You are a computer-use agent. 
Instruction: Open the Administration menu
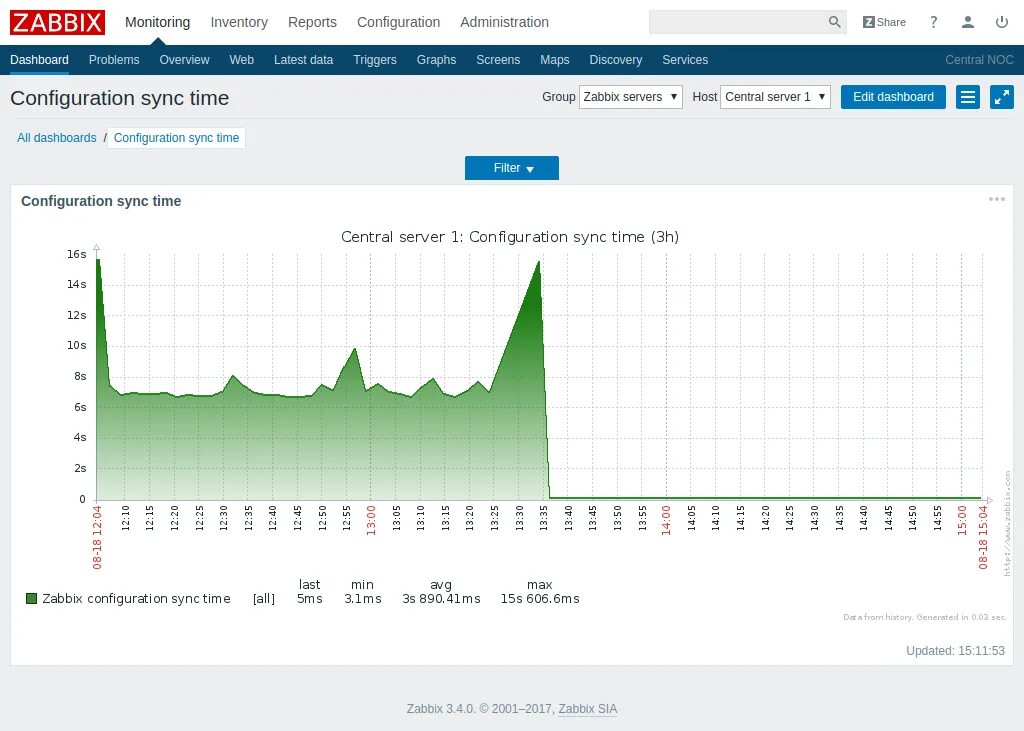[x=504, y=22]
